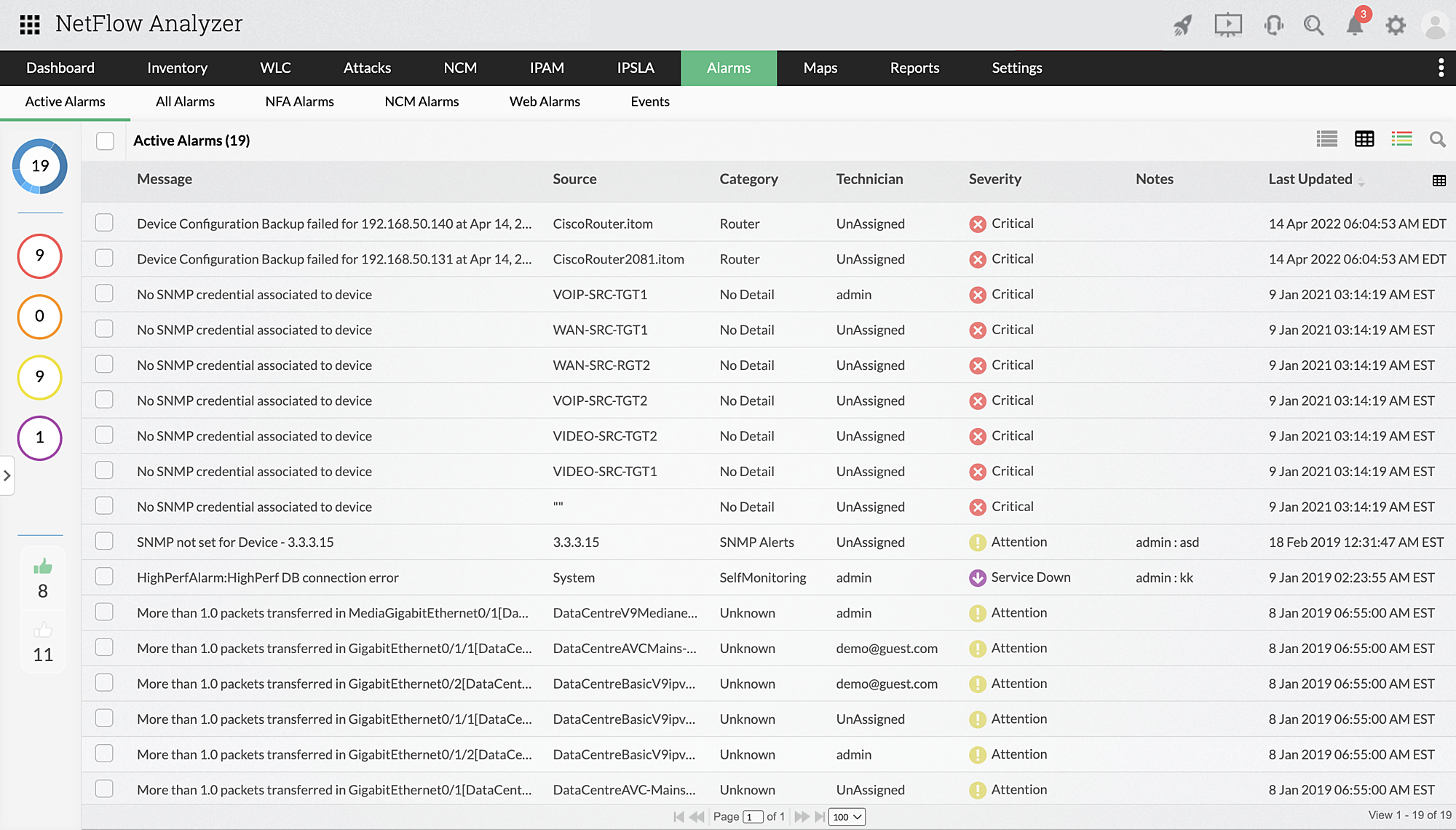Open the three-dot more menu
The height and width of the screenshot is (830, 1456).
click(1441, 68)
